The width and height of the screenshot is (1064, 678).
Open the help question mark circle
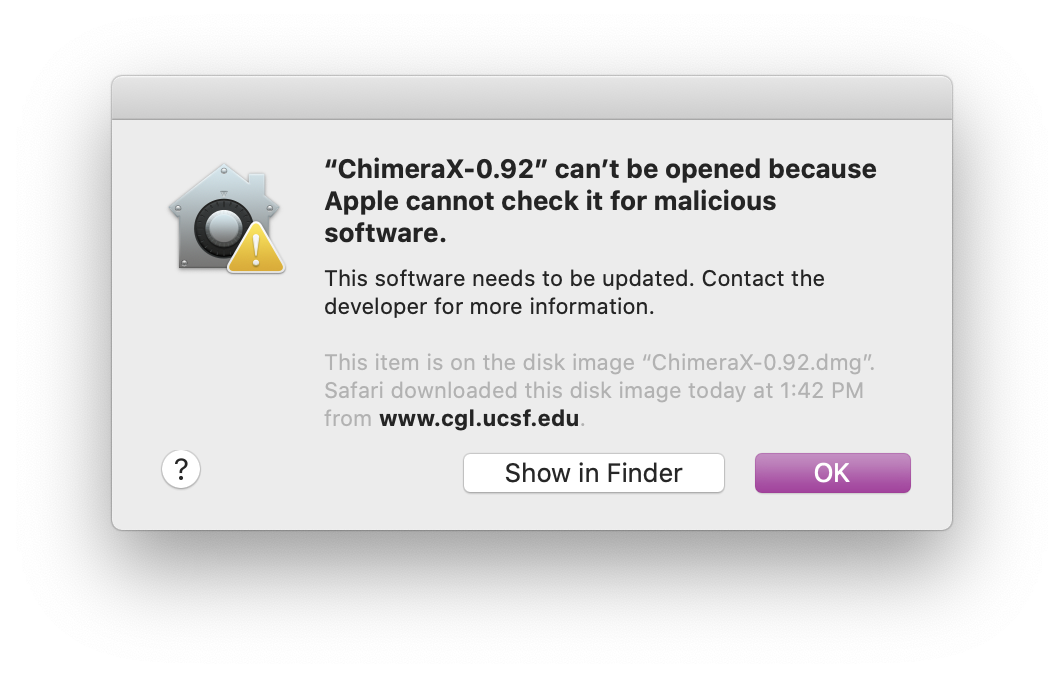181,469
